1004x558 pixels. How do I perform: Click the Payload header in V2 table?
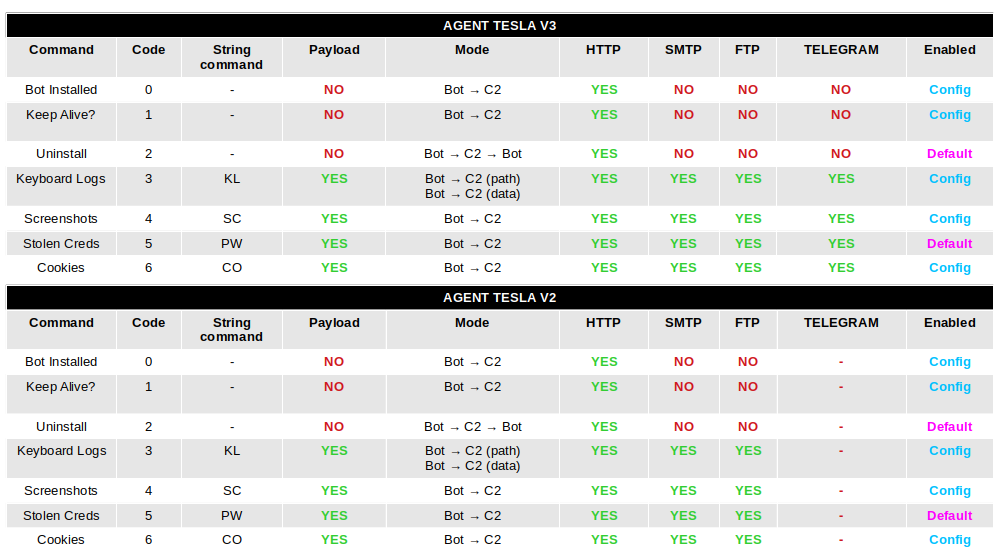coord(334,323)
